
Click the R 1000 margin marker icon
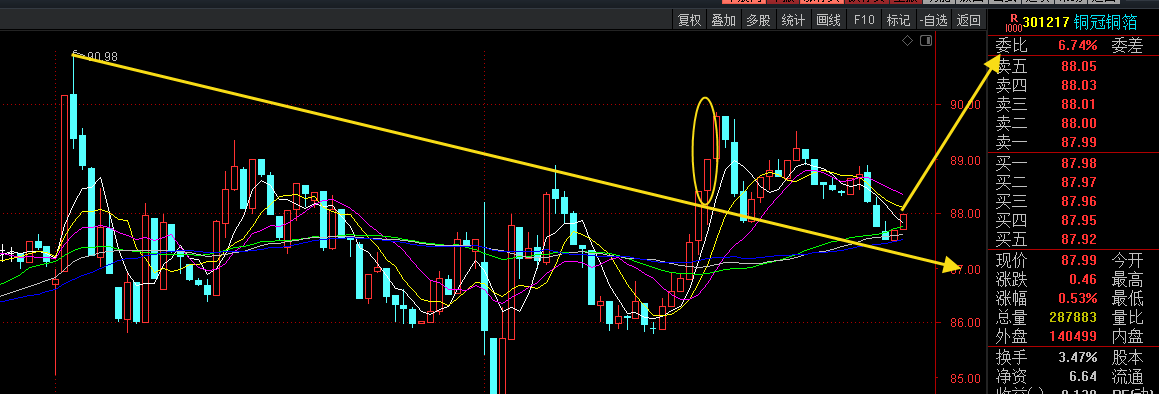click(1013, 21)
